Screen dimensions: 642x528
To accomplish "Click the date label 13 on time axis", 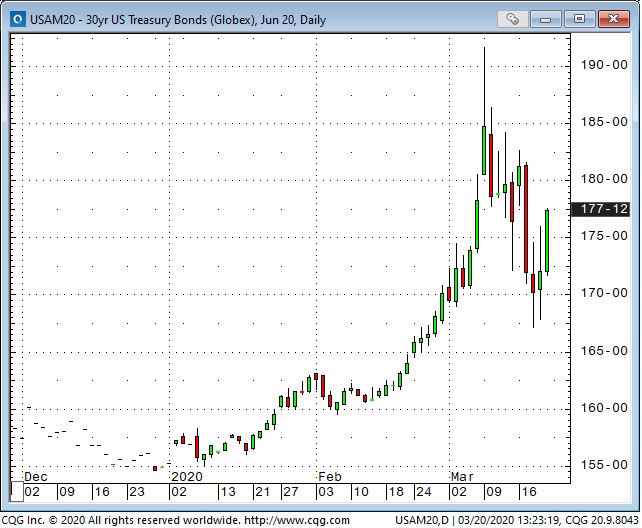I will click(228, 492).
